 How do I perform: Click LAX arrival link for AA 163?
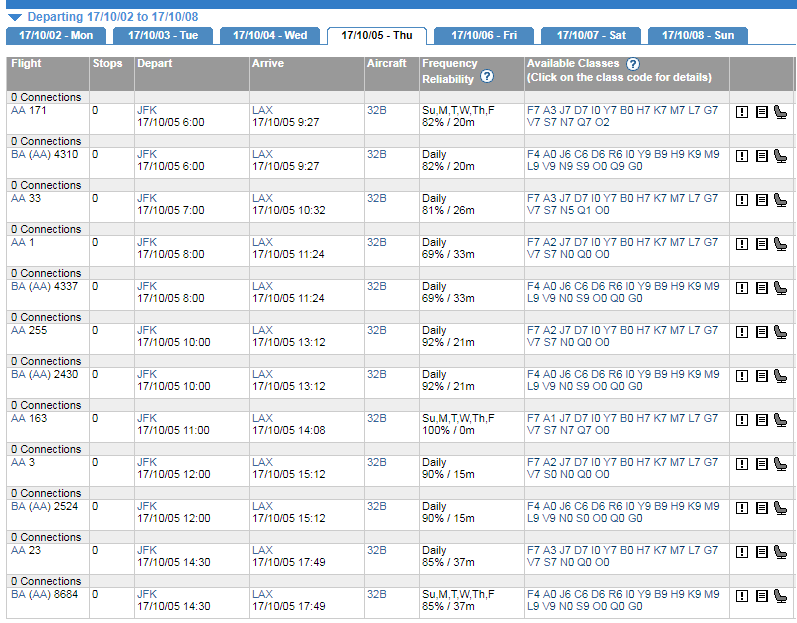262,418
